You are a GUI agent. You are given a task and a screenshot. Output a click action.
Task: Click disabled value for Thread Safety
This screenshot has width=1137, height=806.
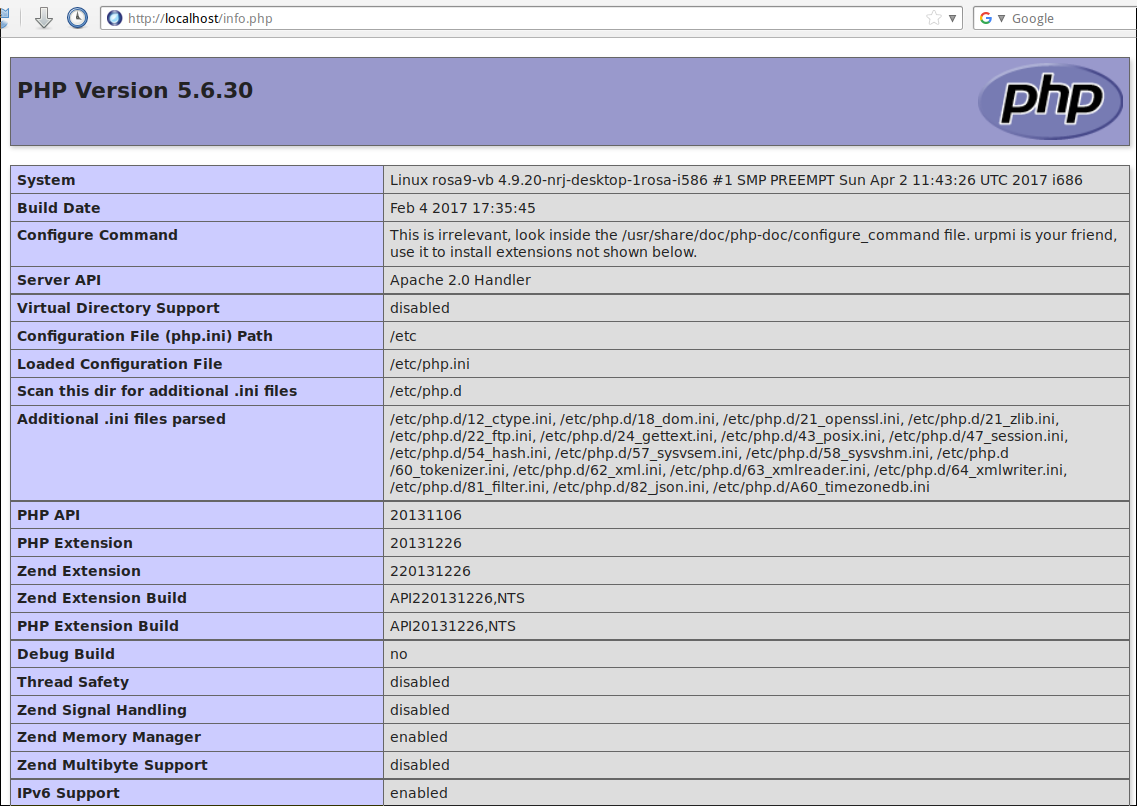coord(420,682)
